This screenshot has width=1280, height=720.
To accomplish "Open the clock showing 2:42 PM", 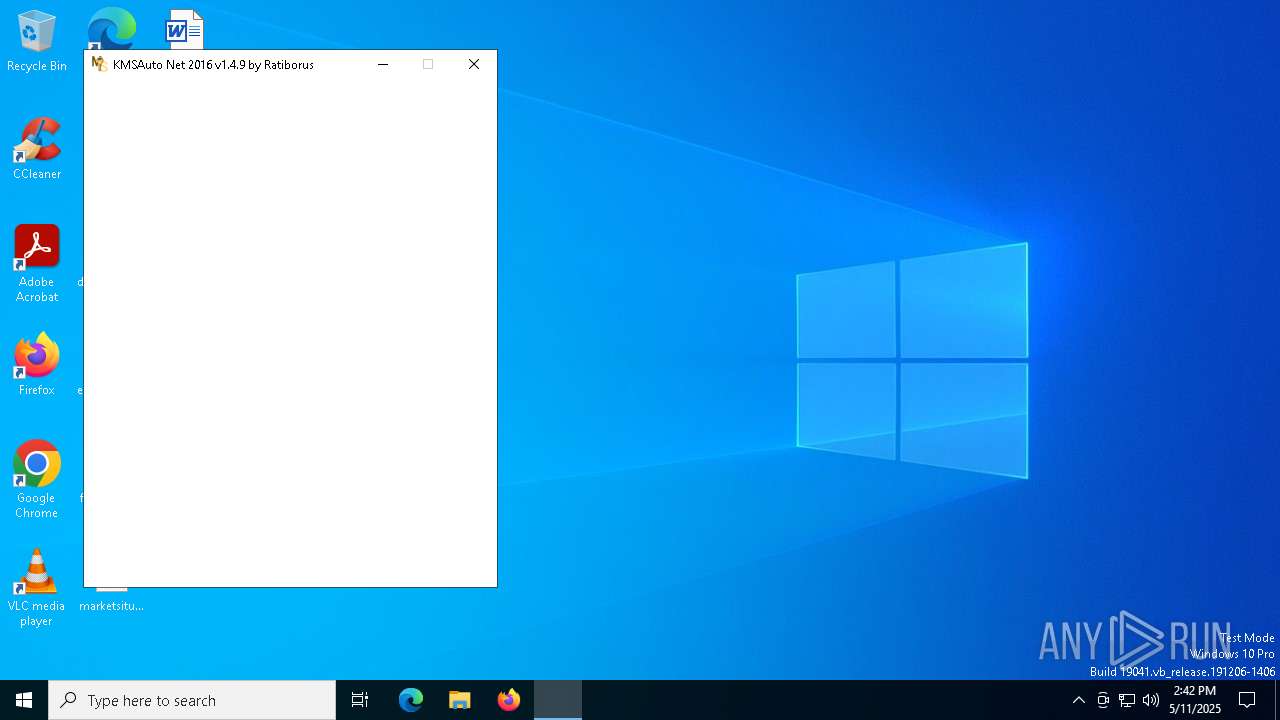I will (1195, 700).
